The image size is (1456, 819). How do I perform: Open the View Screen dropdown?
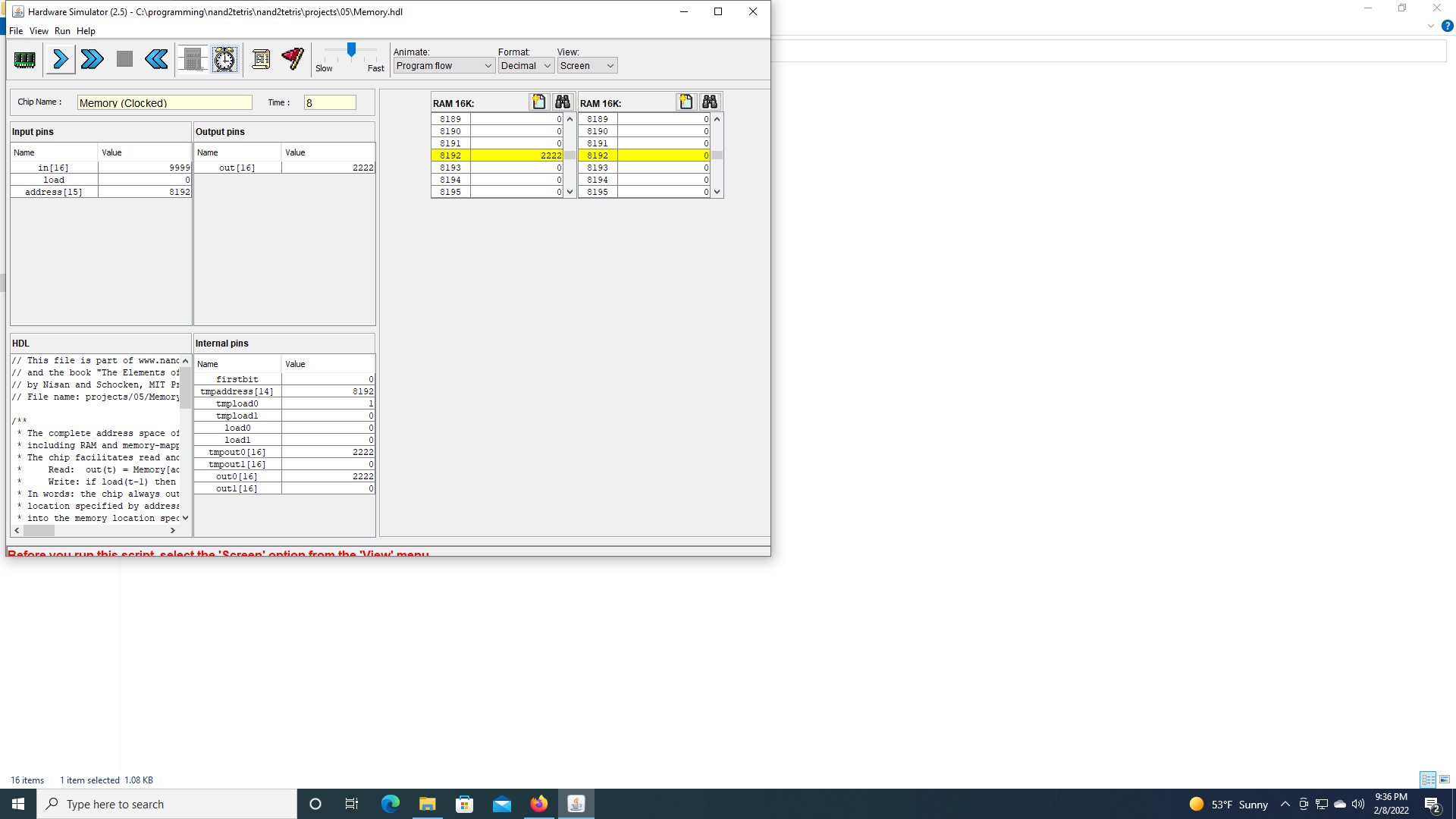click(587, 66)
